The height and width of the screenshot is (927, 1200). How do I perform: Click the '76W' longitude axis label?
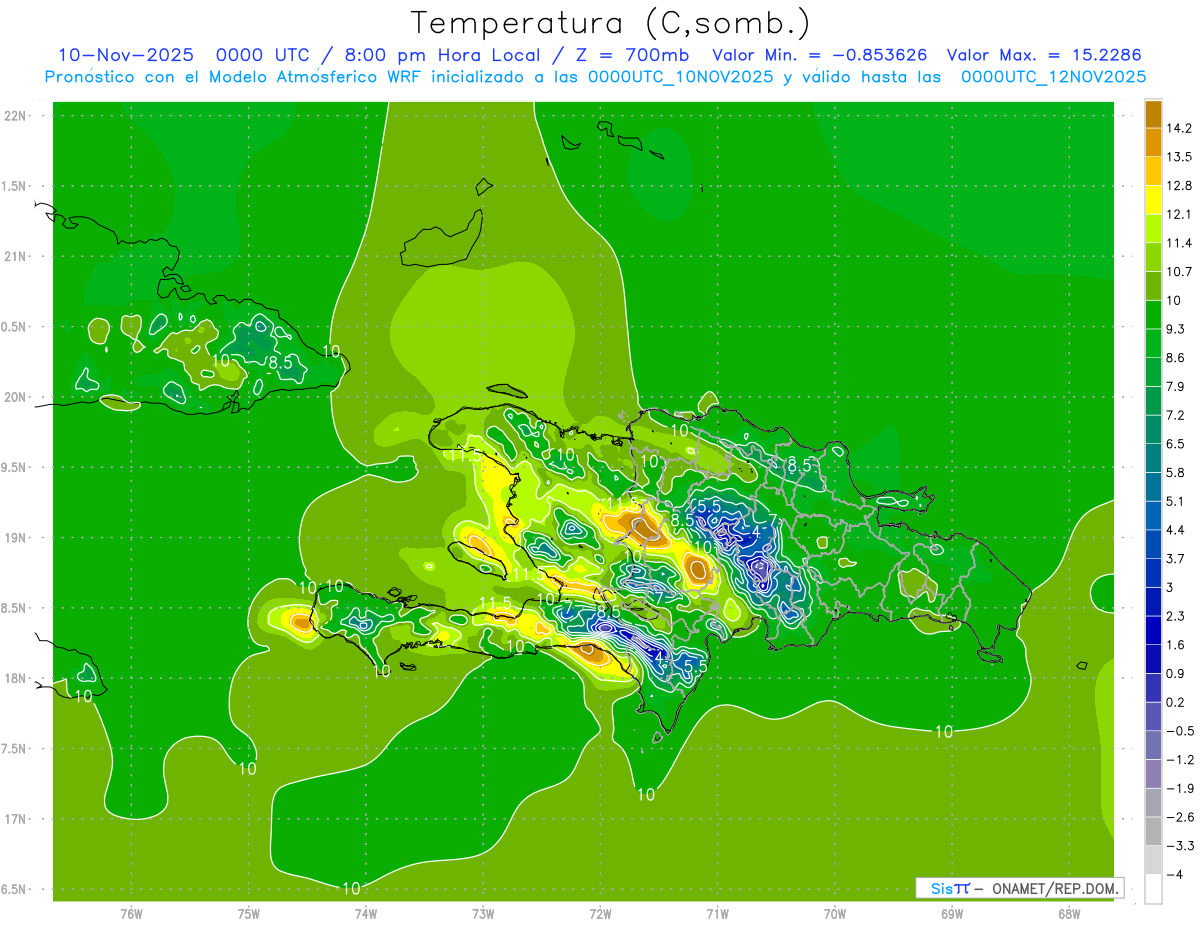coord(131,912)
